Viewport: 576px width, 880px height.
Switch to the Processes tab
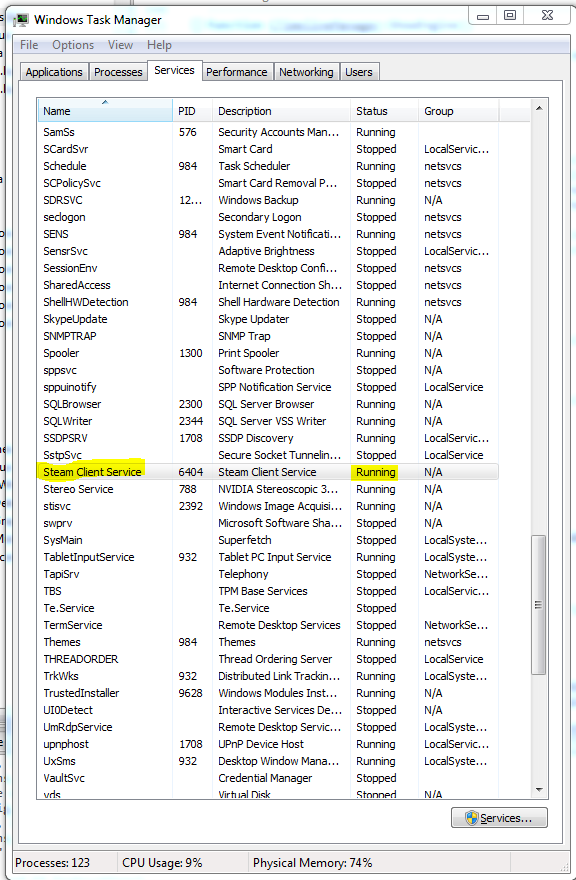[118, 72]
